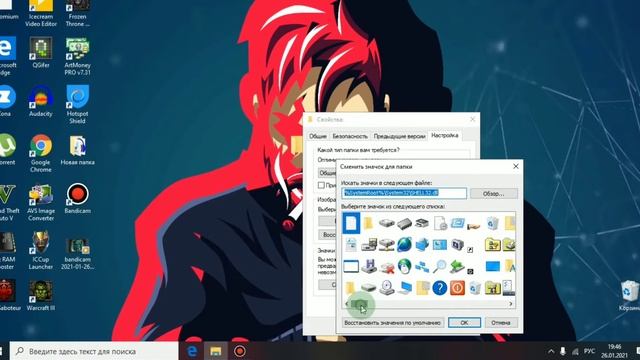The image size is (640, 360).
Task: Open the taskbar clock and date
Action: (x=614, y=351)
